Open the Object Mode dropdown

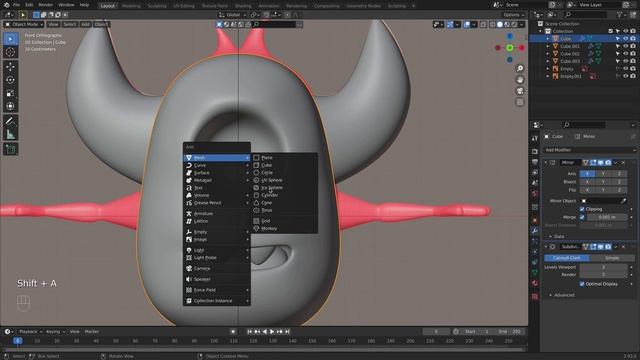click(x=24, y=24)
